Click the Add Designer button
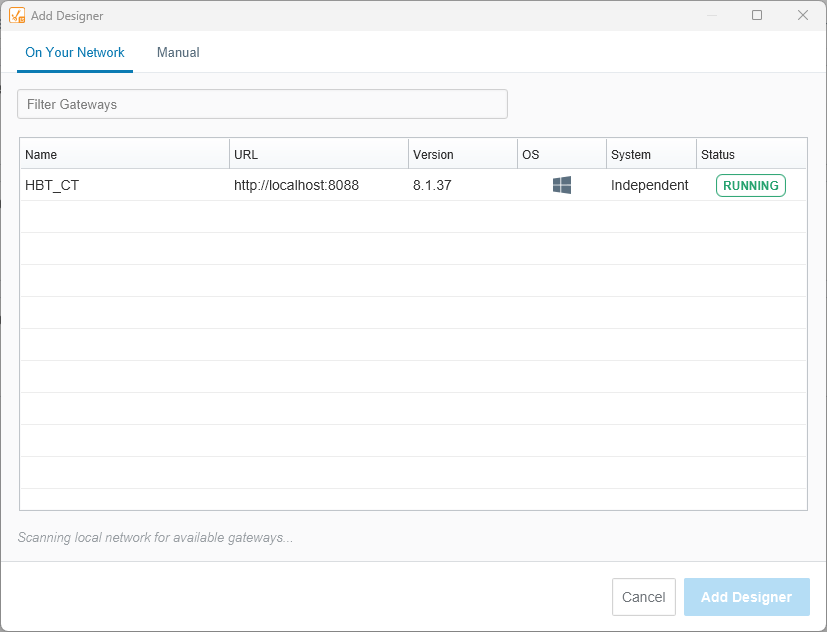The width and height of the screenshot is (827, 632). click(x=746, y=597)
